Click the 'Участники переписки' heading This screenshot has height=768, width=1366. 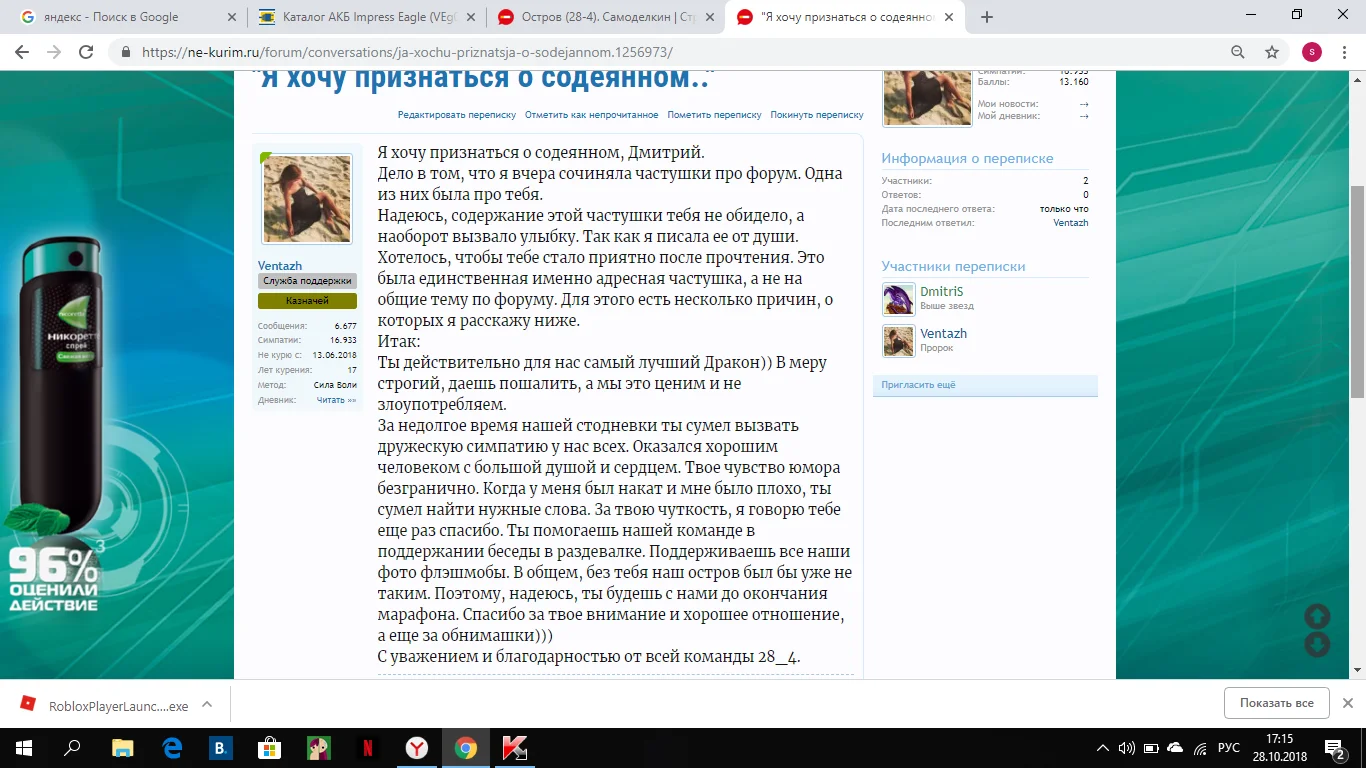[953, 266]
